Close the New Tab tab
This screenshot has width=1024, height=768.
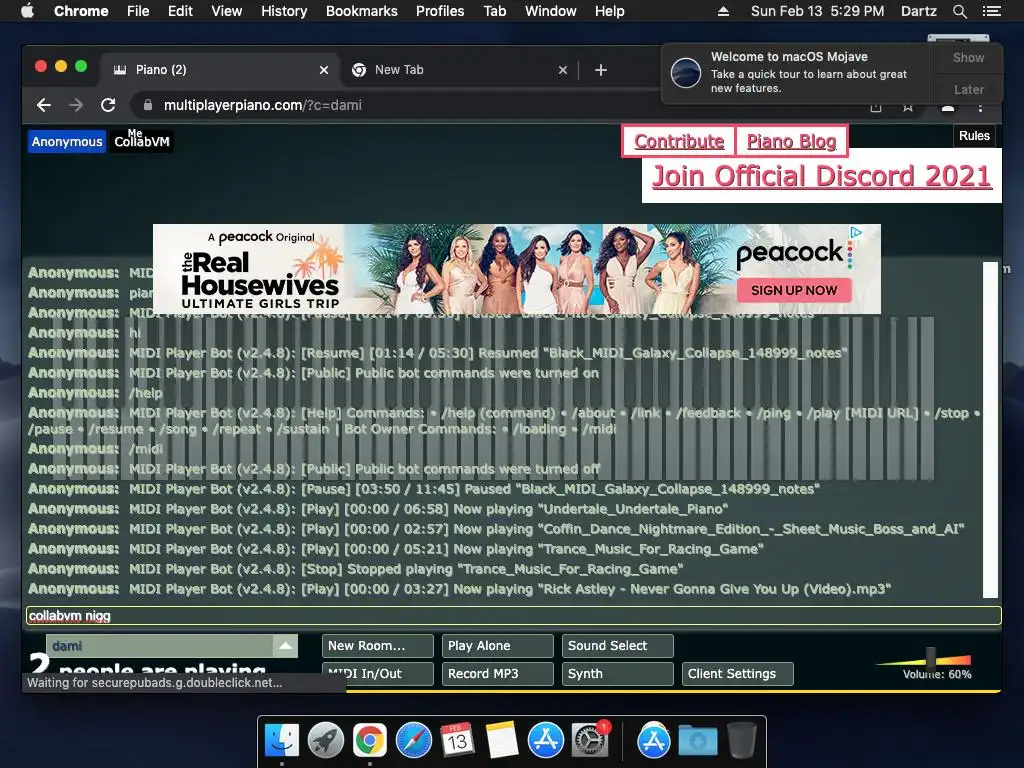[x=563, y=70]
